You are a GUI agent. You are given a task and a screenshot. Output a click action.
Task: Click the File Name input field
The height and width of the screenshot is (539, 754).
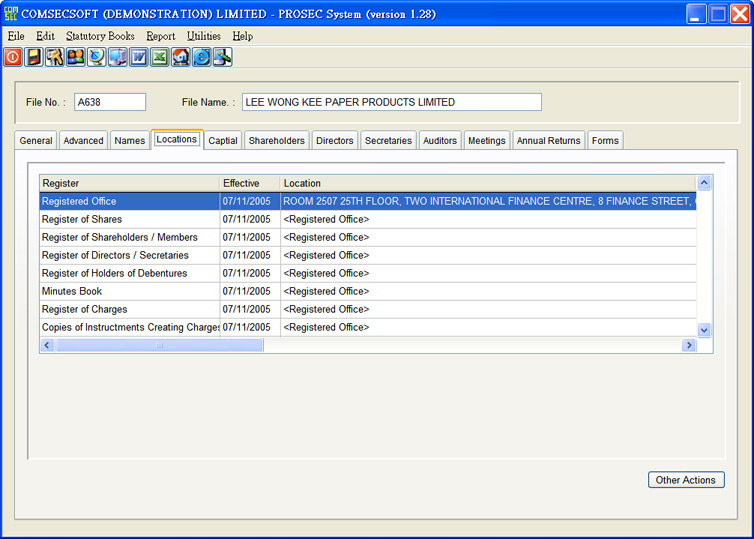click(x=391, y=102)
